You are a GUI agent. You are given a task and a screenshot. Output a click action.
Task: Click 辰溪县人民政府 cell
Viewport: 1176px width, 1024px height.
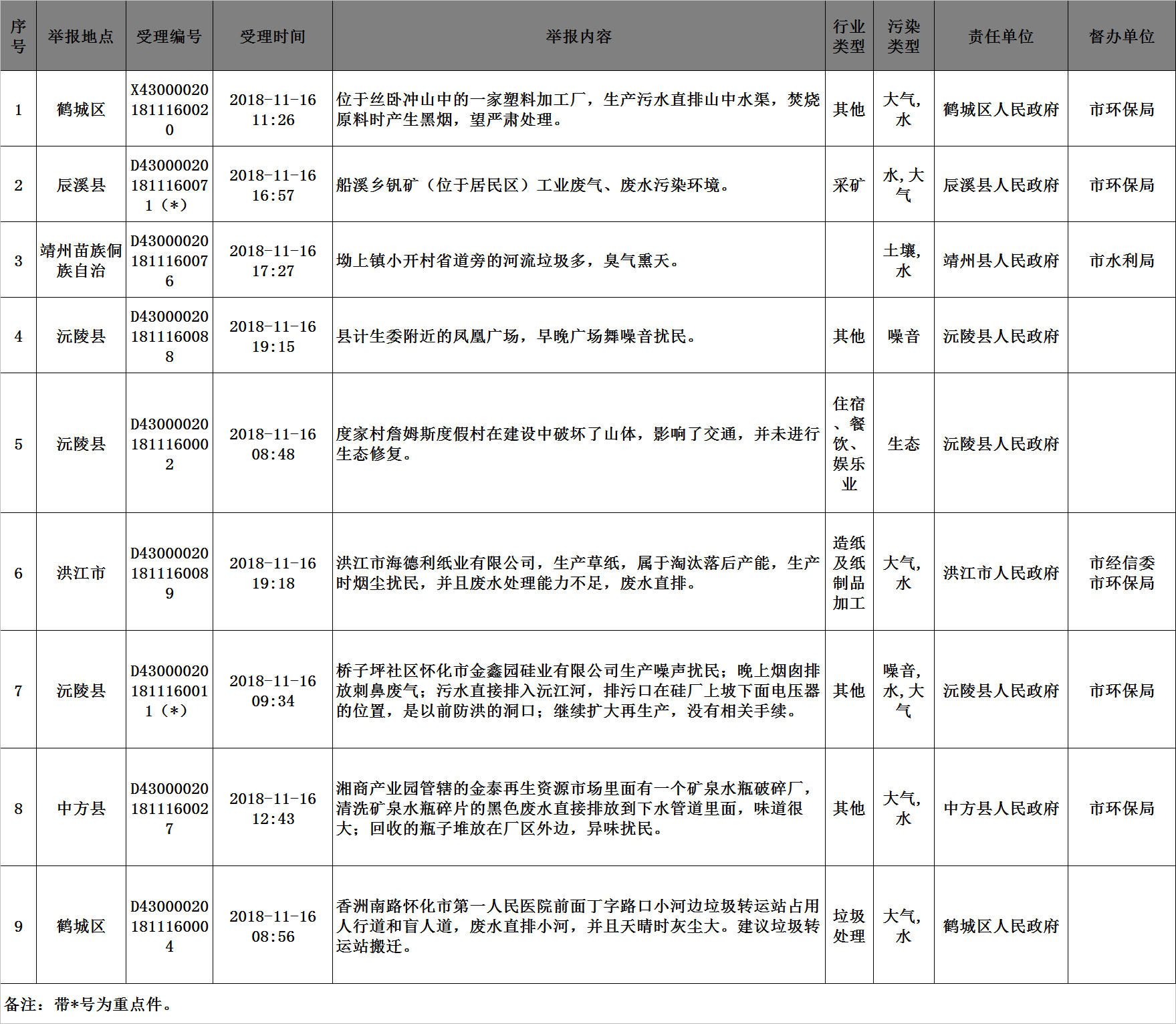click(1001, 185)
